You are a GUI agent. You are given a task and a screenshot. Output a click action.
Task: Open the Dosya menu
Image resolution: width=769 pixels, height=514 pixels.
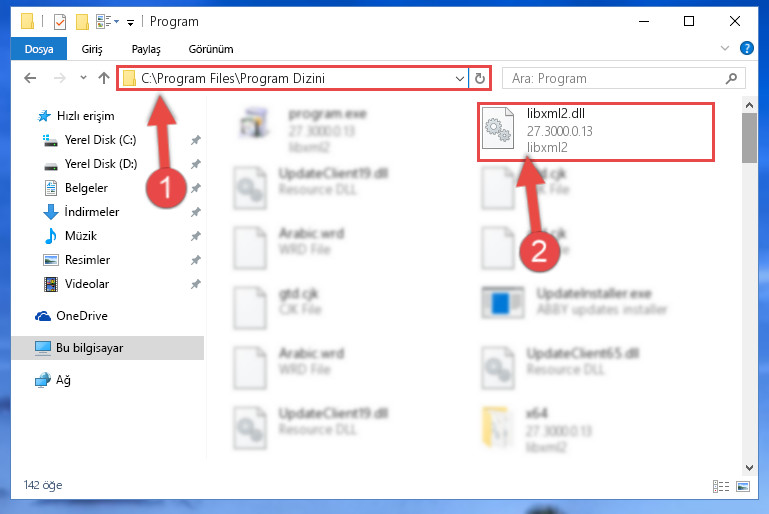[39, 49]
